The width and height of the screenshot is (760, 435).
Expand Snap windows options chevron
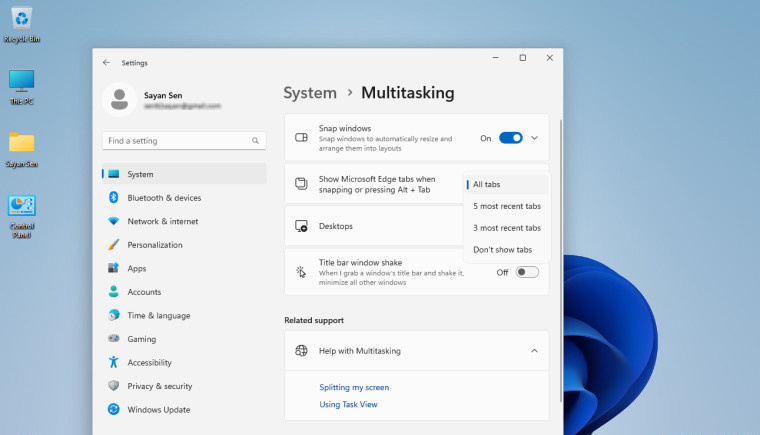click(x=534, y=138)
